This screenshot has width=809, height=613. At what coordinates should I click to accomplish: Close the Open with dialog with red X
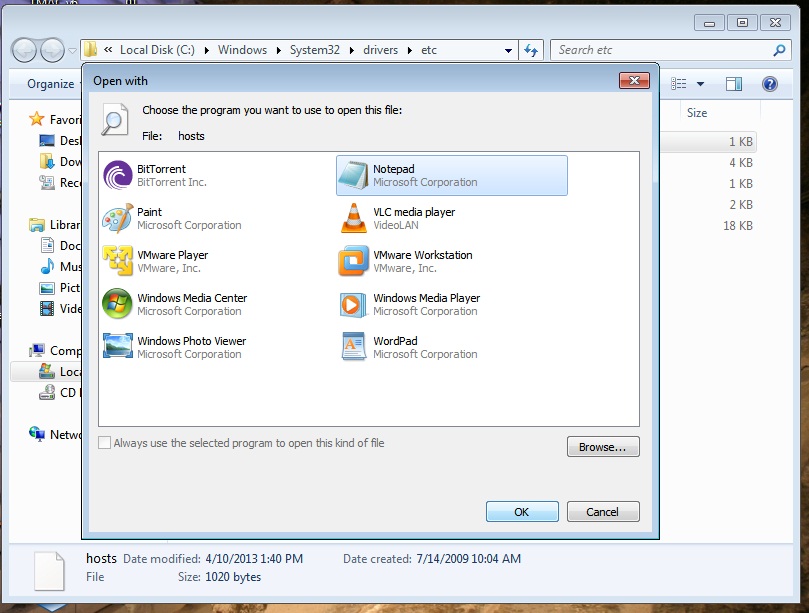tap(634, 80)
